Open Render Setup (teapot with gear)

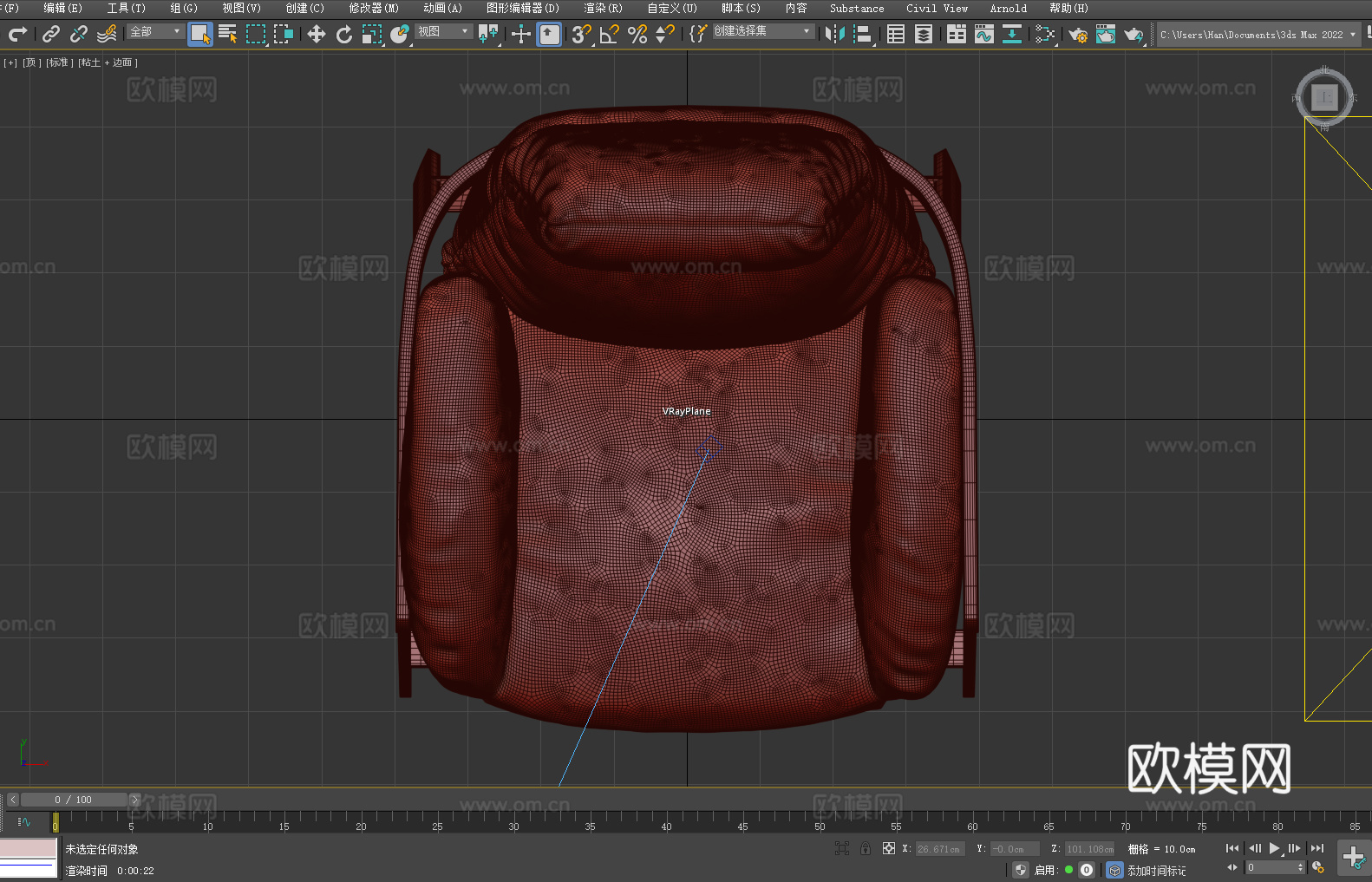1078,34
